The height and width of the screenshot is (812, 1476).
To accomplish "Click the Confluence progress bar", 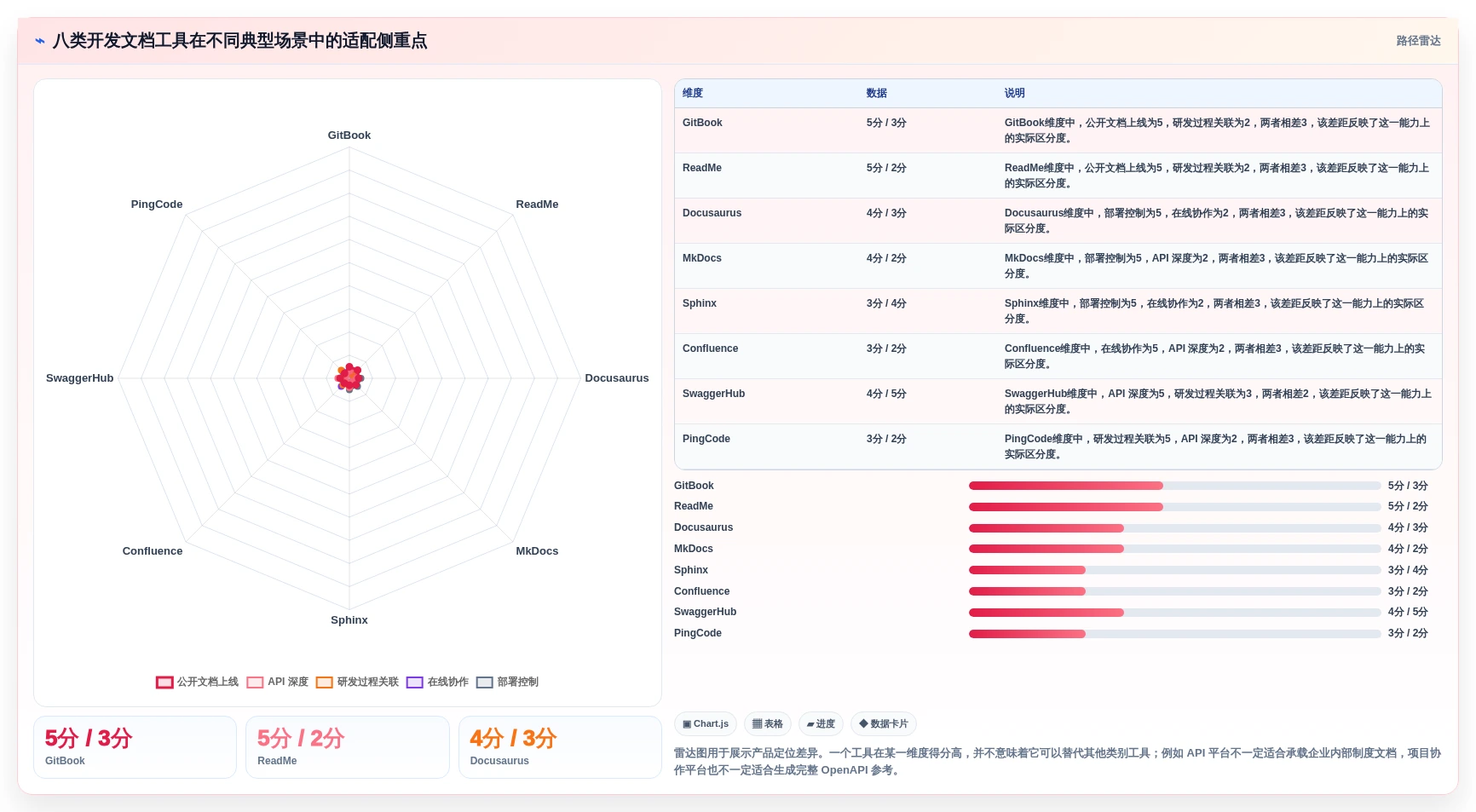I will click(x=1174, y=591).
